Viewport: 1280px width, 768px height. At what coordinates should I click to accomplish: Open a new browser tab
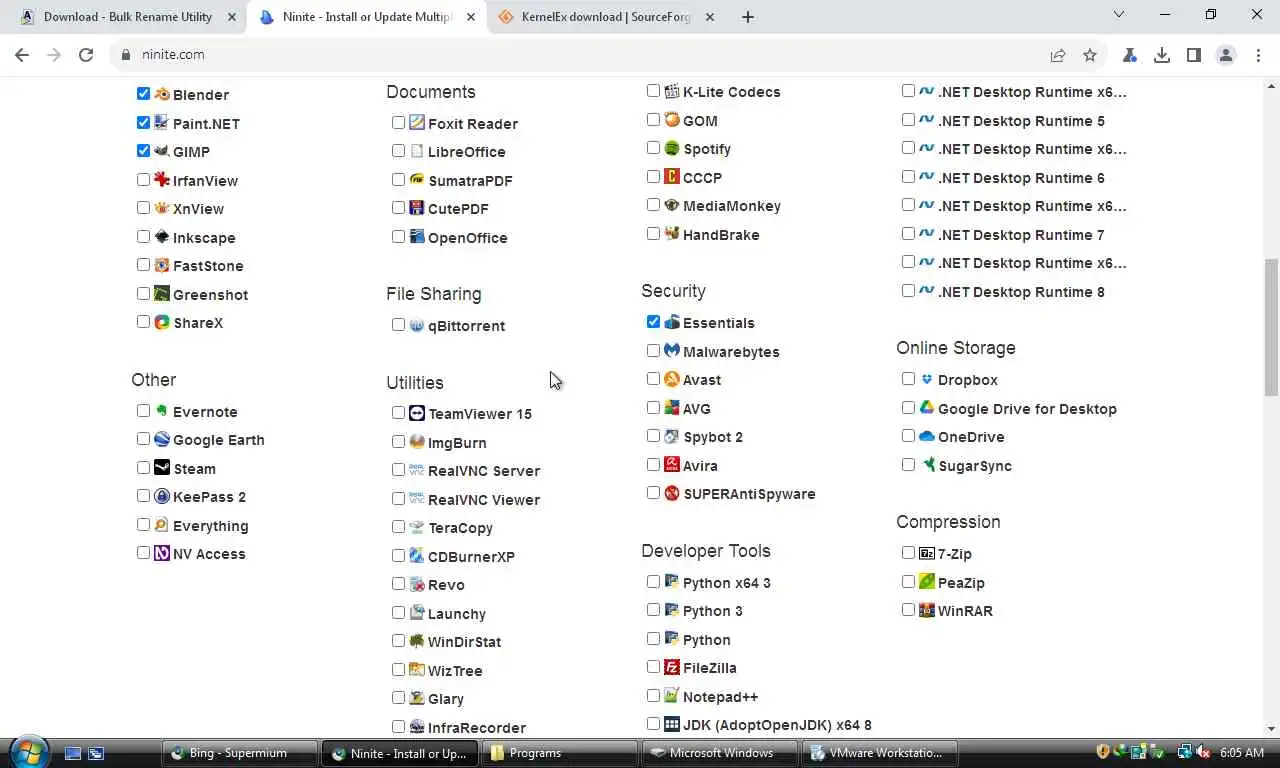point(748,17)
